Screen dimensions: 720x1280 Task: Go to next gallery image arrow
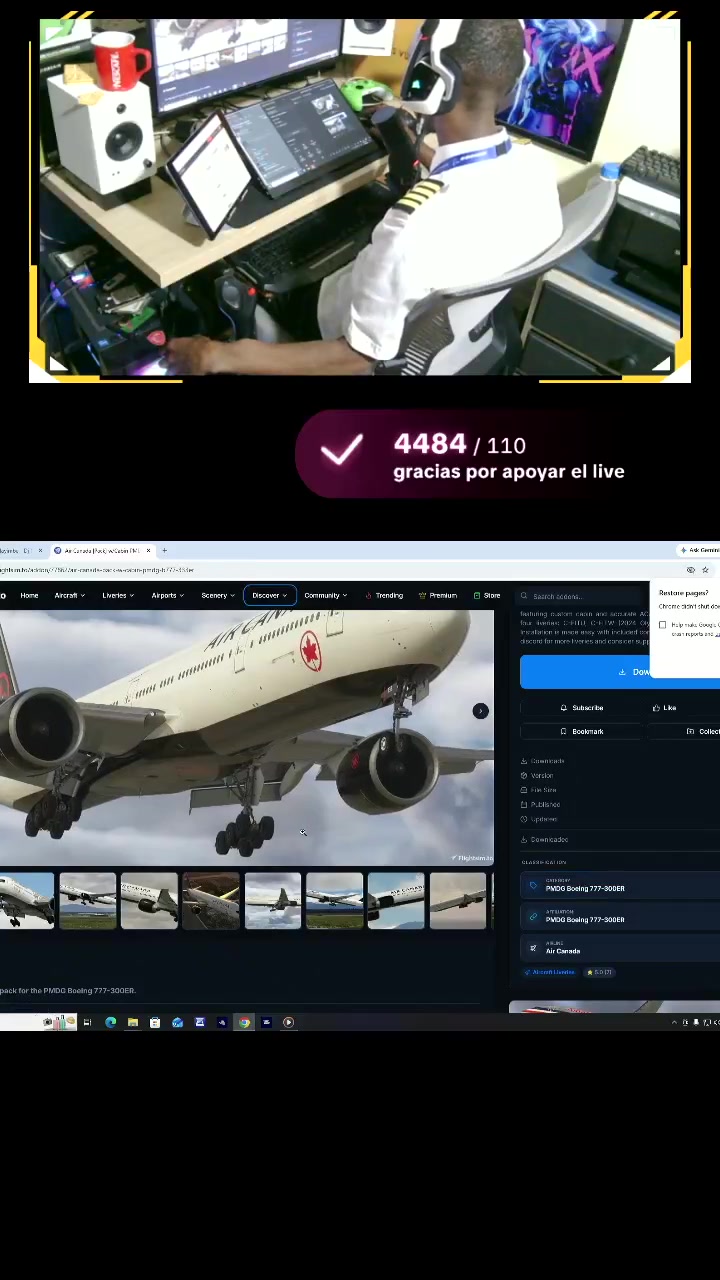pyautogui.click(x=480, y=711)
